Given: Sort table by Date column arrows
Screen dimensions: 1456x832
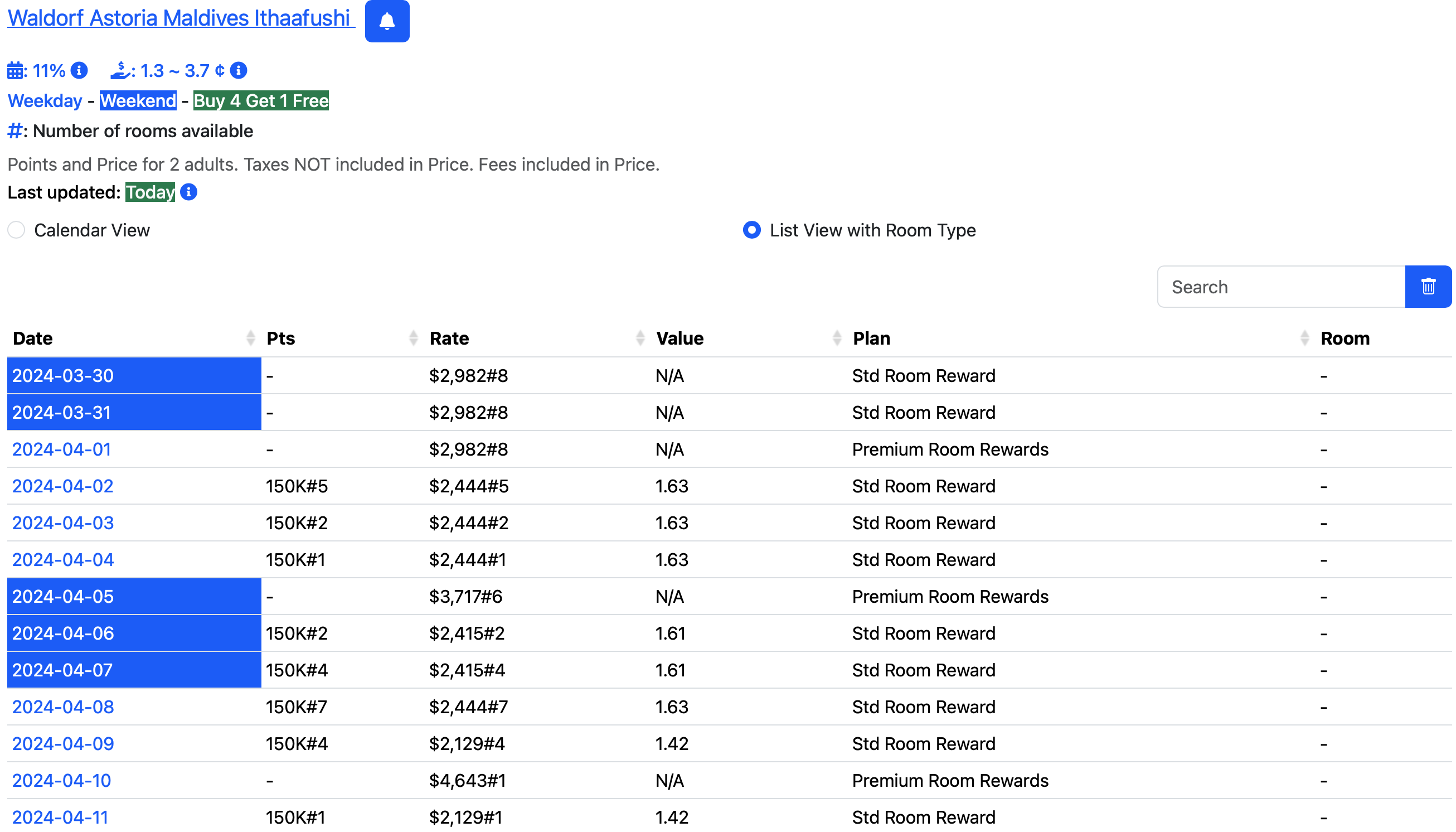Looking at the screenshot, I should (250, 338).
